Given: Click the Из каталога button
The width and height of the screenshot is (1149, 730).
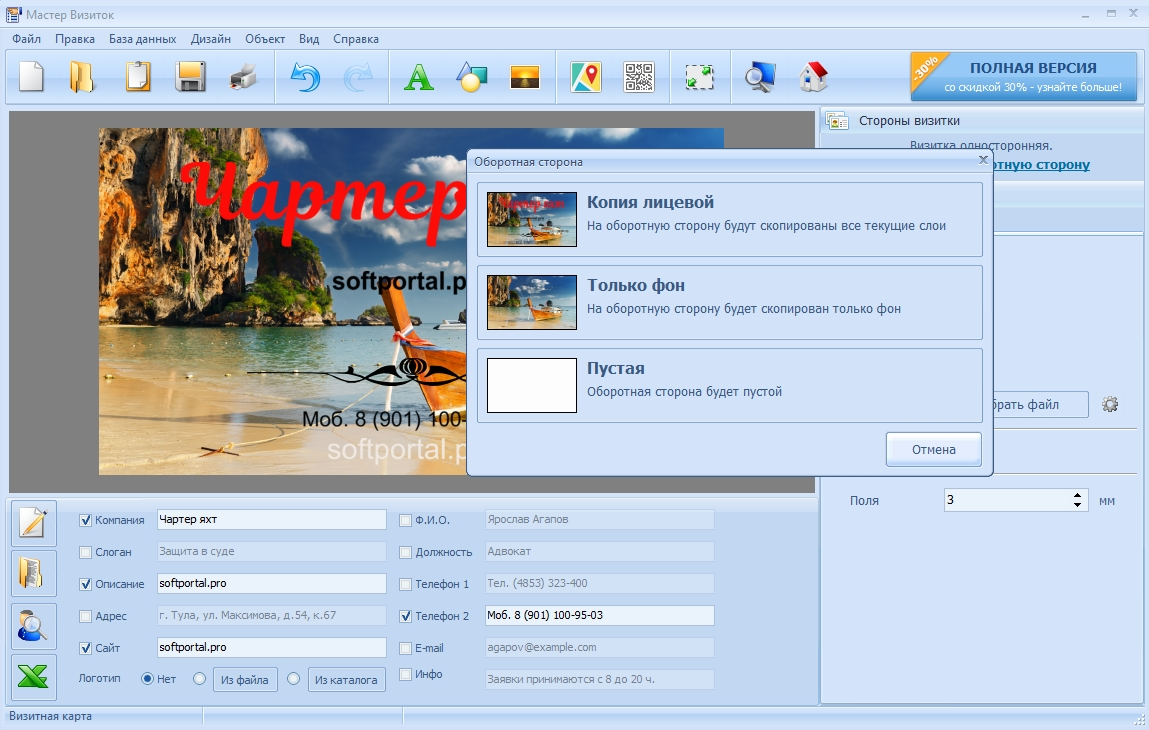Looking at the screenshot, I should pos(346,680).
